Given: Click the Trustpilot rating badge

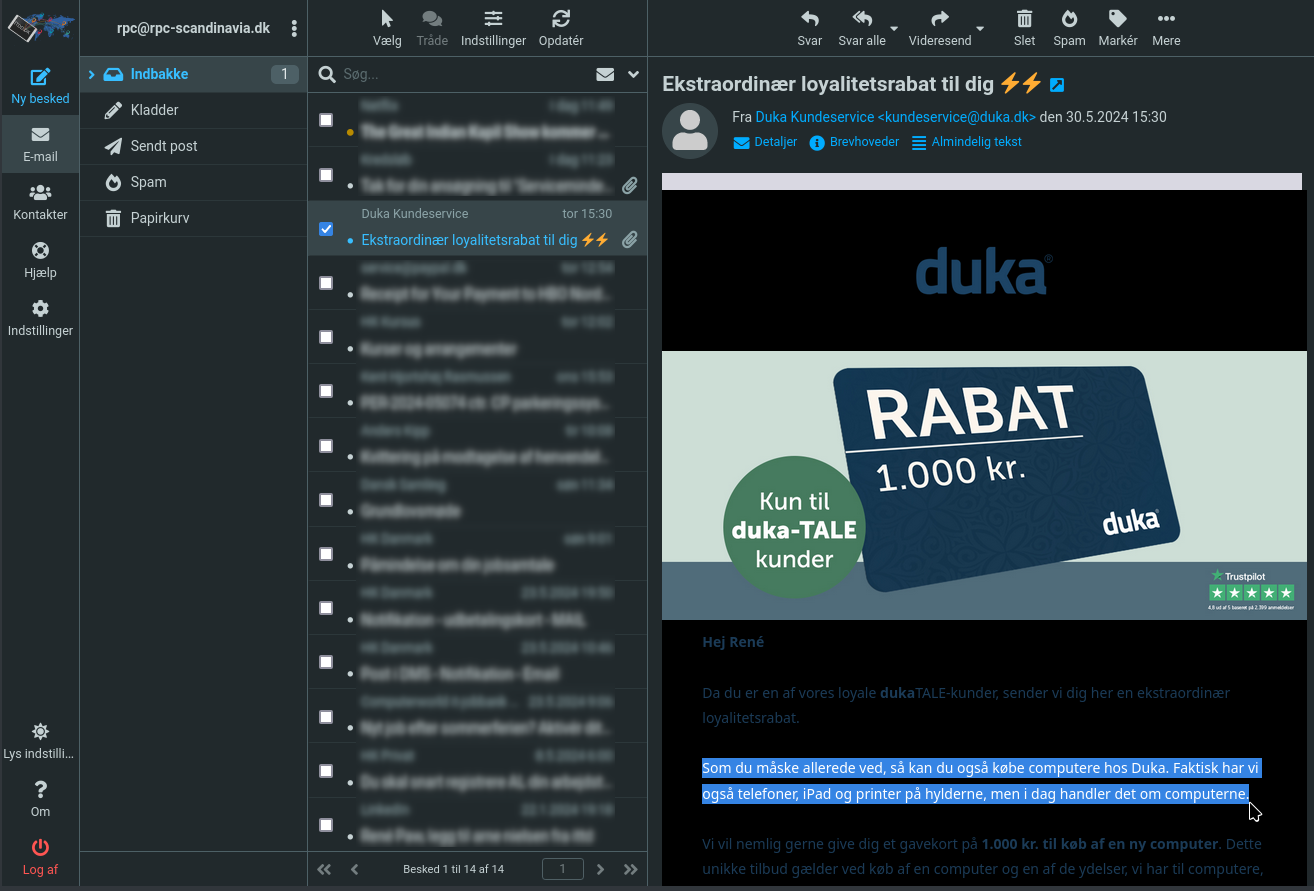Looking at the screenshot, I should click(1251, 590).
